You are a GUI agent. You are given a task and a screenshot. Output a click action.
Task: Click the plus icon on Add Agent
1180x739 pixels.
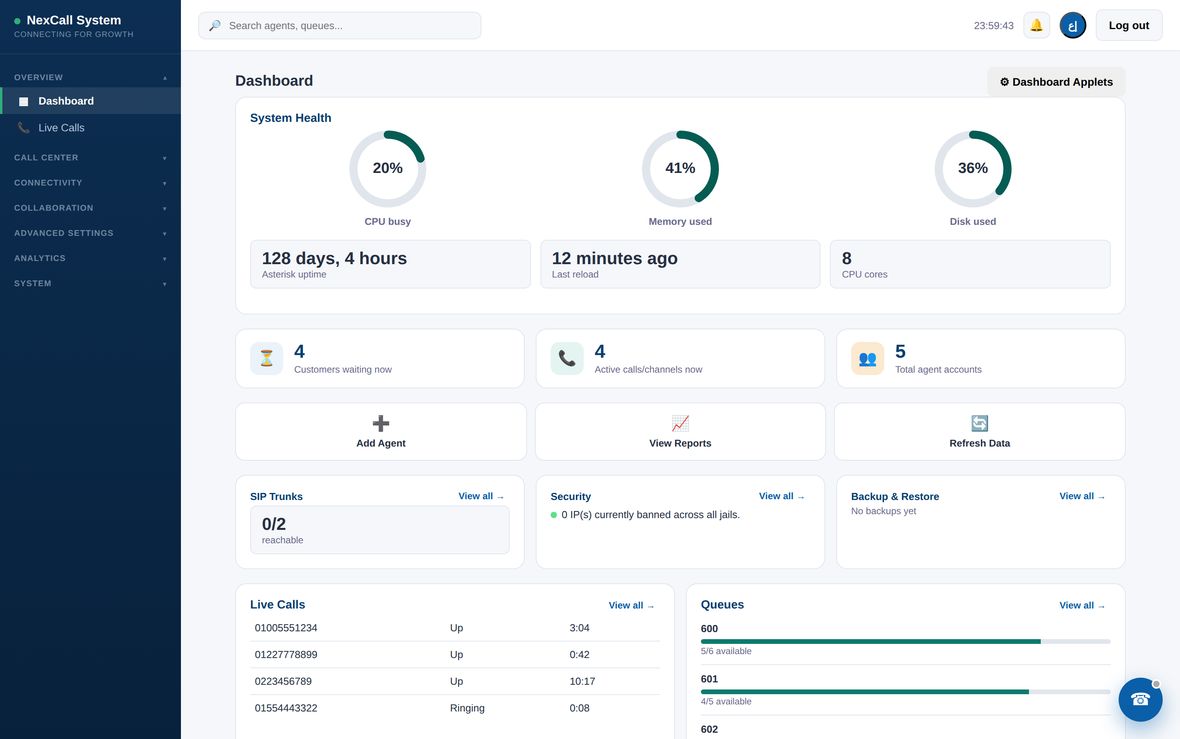tap(381, 423)
